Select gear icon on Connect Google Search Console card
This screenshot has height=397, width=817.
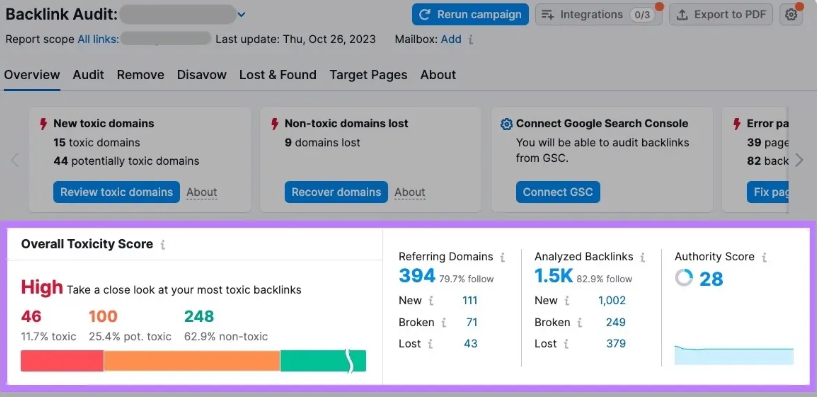[x=506, y=124]
